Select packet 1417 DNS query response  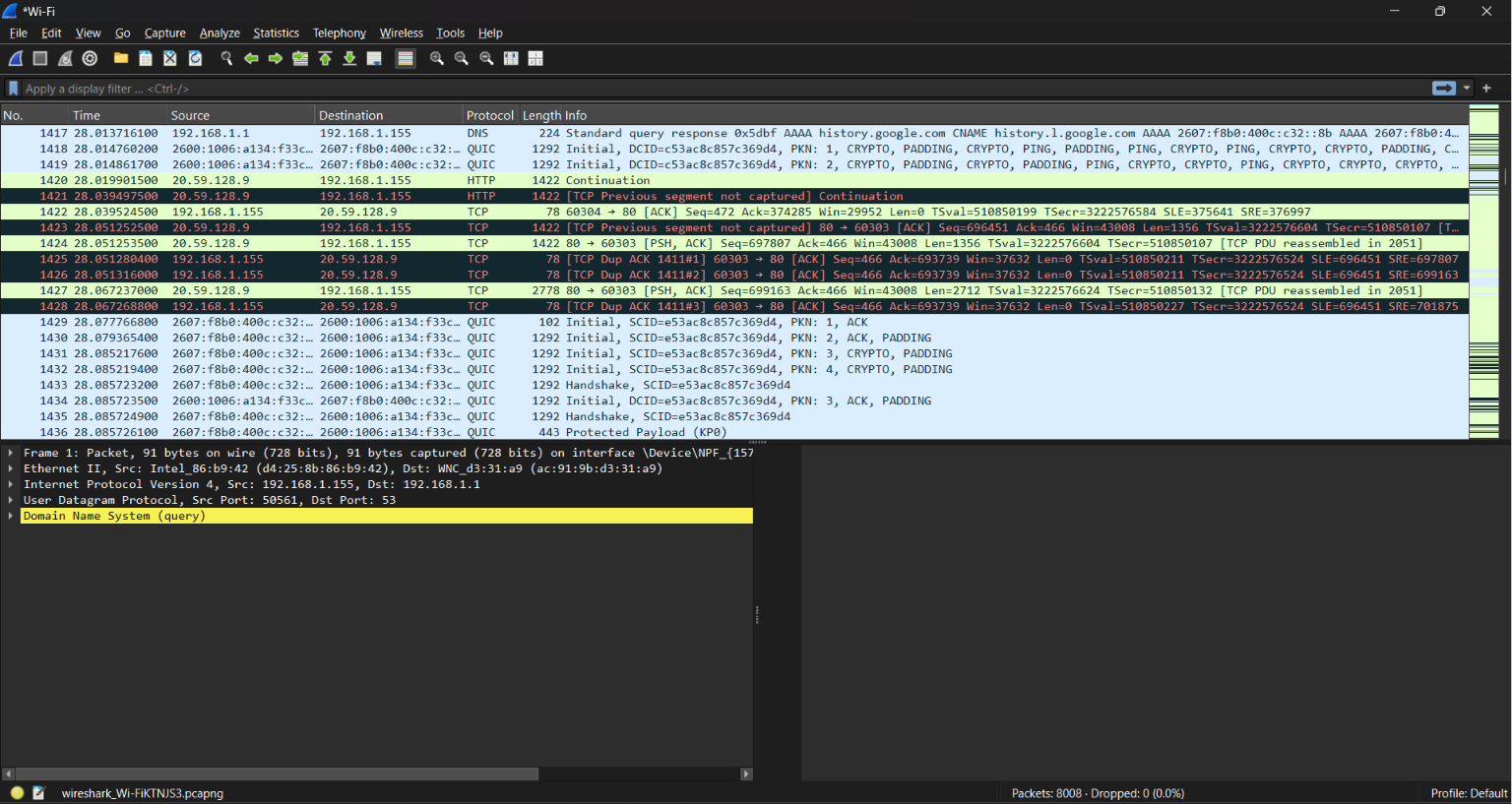[x=734, y=133]
